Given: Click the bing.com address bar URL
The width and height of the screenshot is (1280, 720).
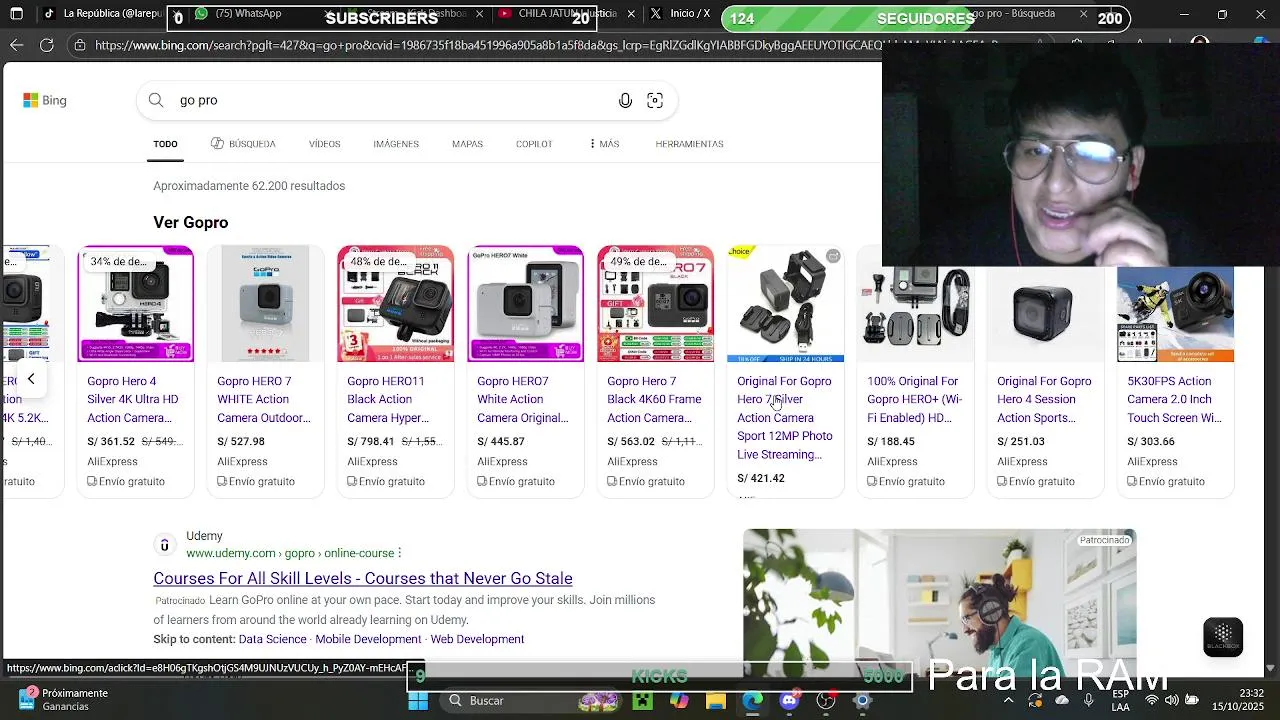Looking at the screenshot, I should tap(489, 45).
